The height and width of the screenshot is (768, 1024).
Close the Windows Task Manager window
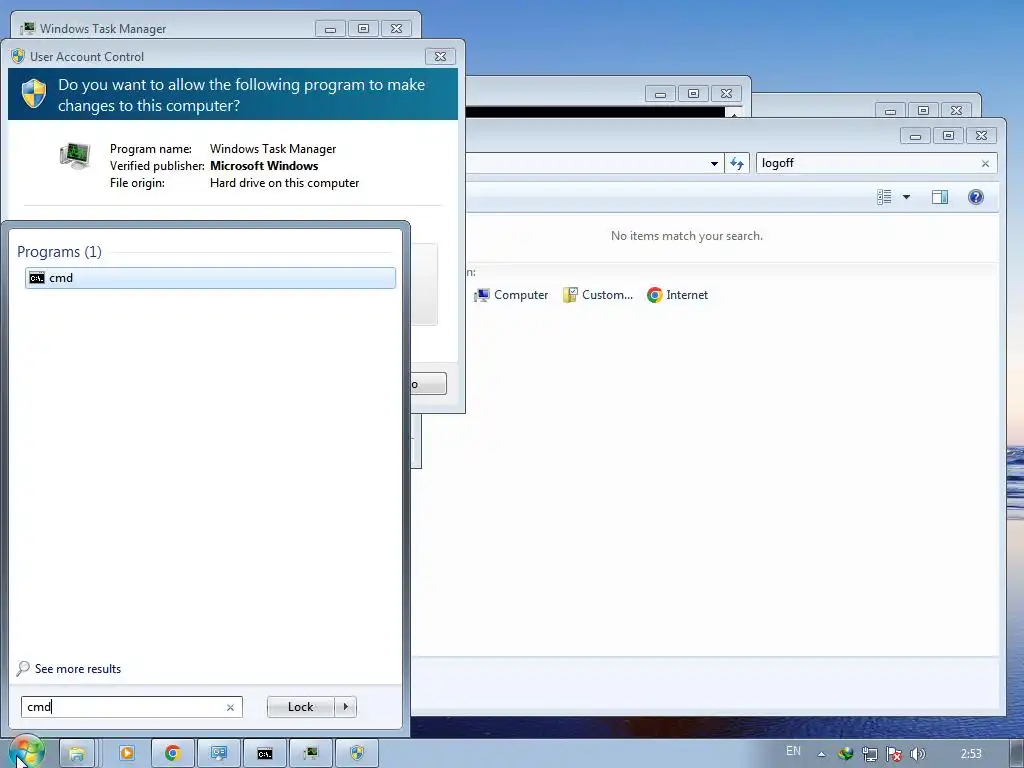coord(396,28)
